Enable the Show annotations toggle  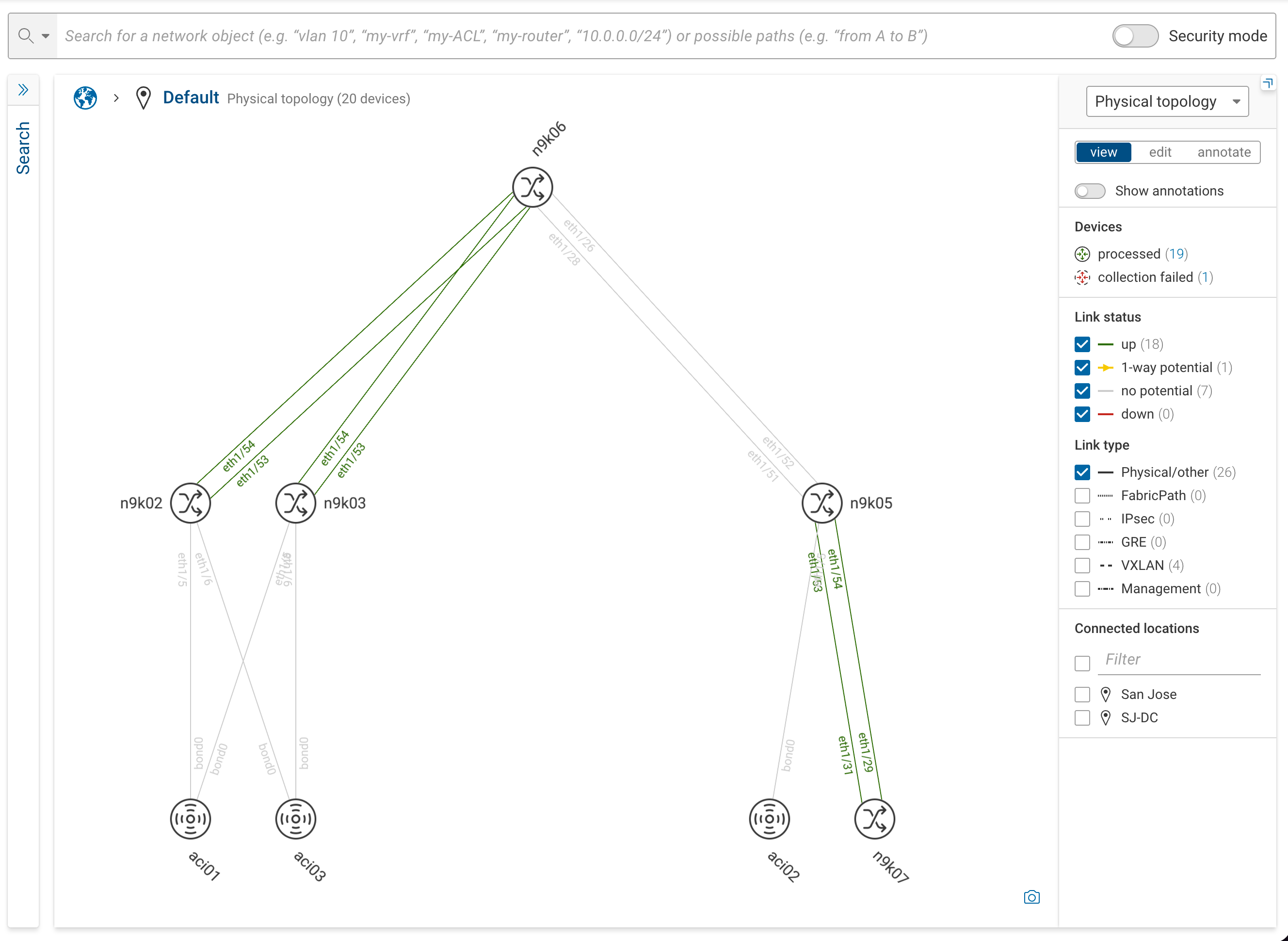1090,191
